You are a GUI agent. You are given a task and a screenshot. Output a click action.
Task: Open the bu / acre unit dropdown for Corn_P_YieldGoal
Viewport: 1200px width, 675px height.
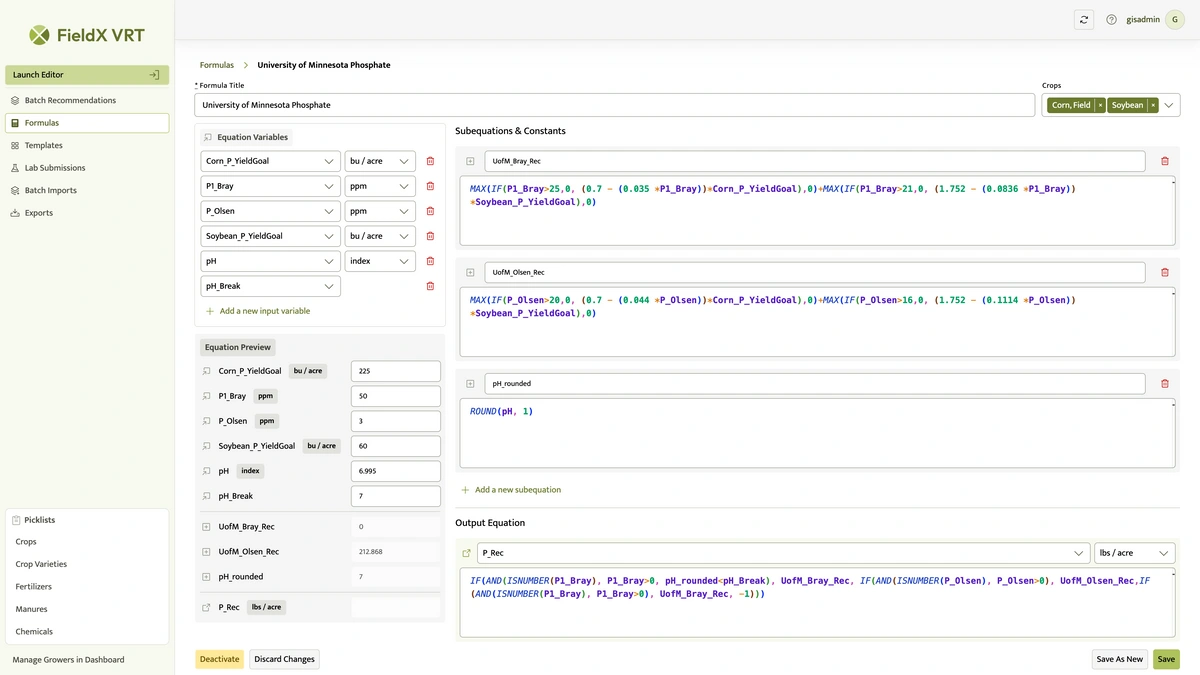pyautogui.click(x=380, y=161)
